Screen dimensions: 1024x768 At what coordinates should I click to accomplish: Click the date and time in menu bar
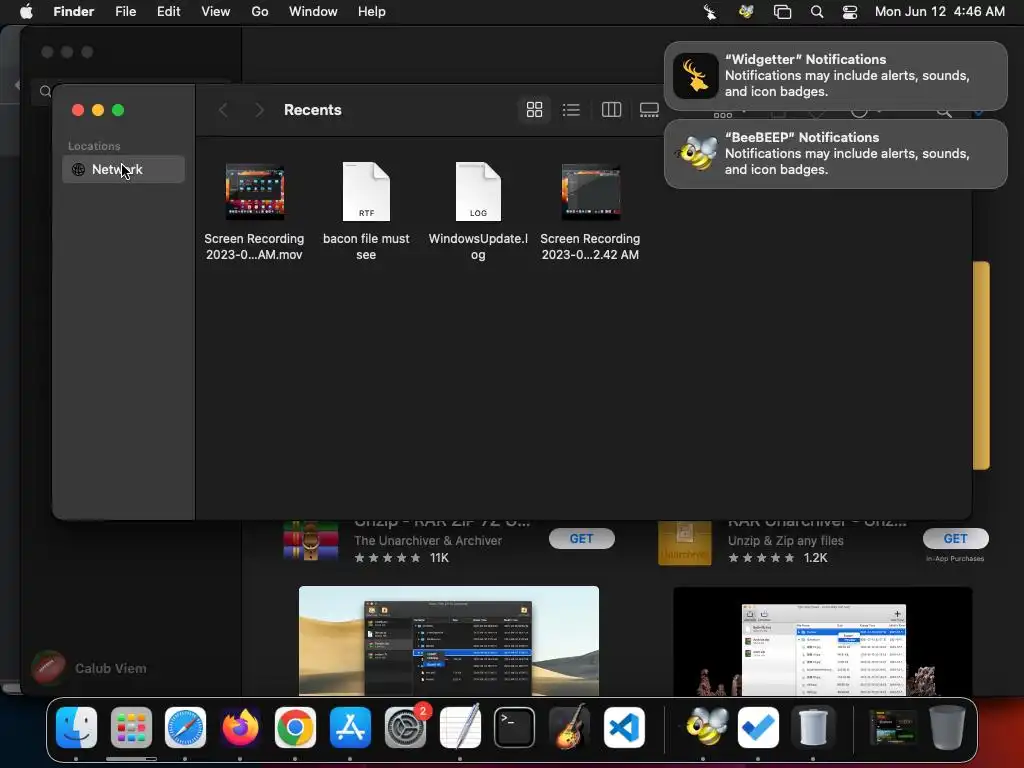[939, 12]
